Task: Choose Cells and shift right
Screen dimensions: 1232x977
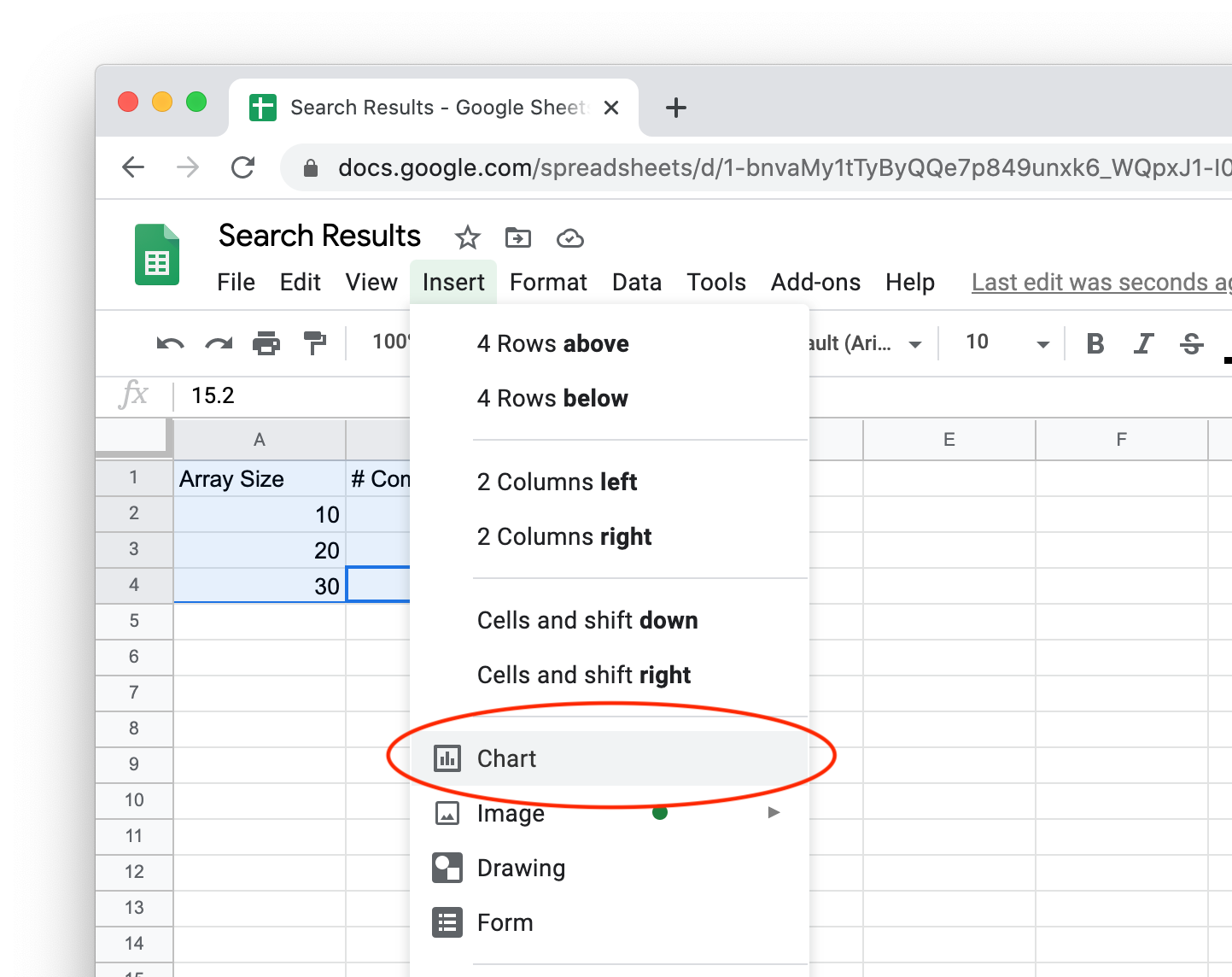Action: coord(610,675)
